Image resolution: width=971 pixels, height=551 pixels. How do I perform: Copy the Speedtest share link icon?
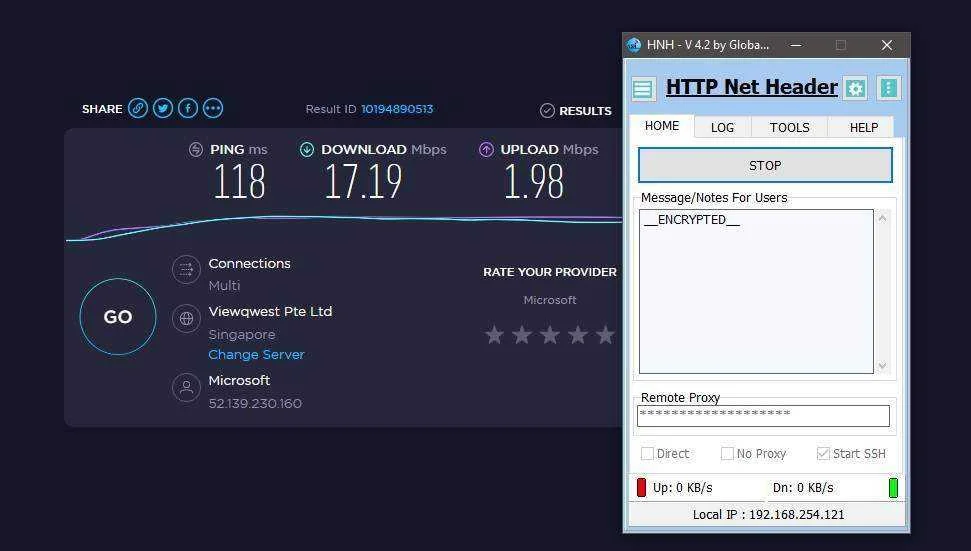(x=137, y=108)
